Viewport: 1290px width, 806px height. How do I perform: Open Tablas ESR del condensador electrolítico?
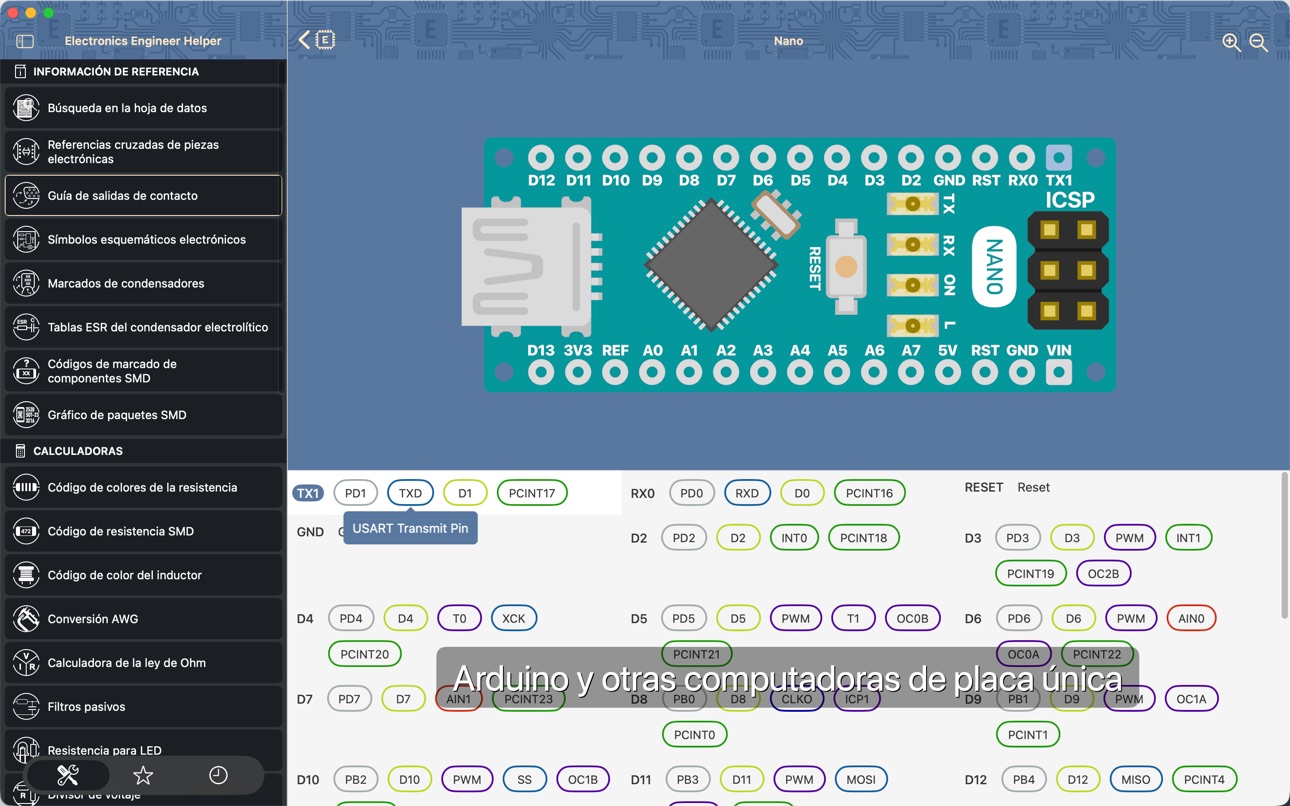(143, 327)
